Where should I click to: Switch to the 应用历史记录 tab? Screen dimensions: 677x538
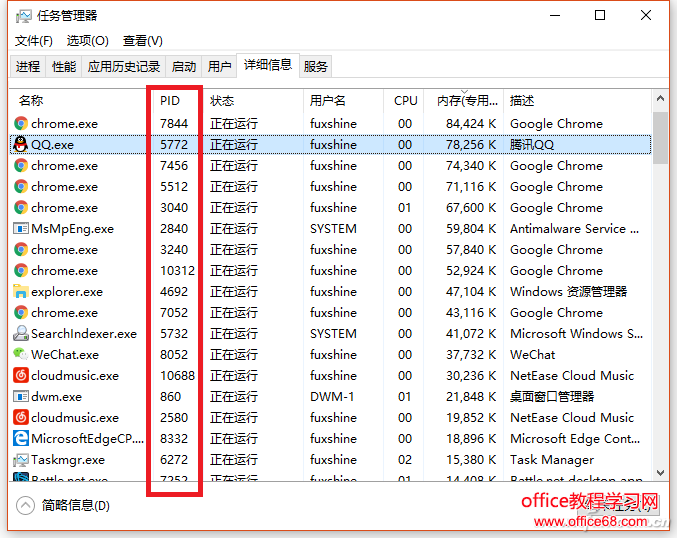click(x=123, y=66)
